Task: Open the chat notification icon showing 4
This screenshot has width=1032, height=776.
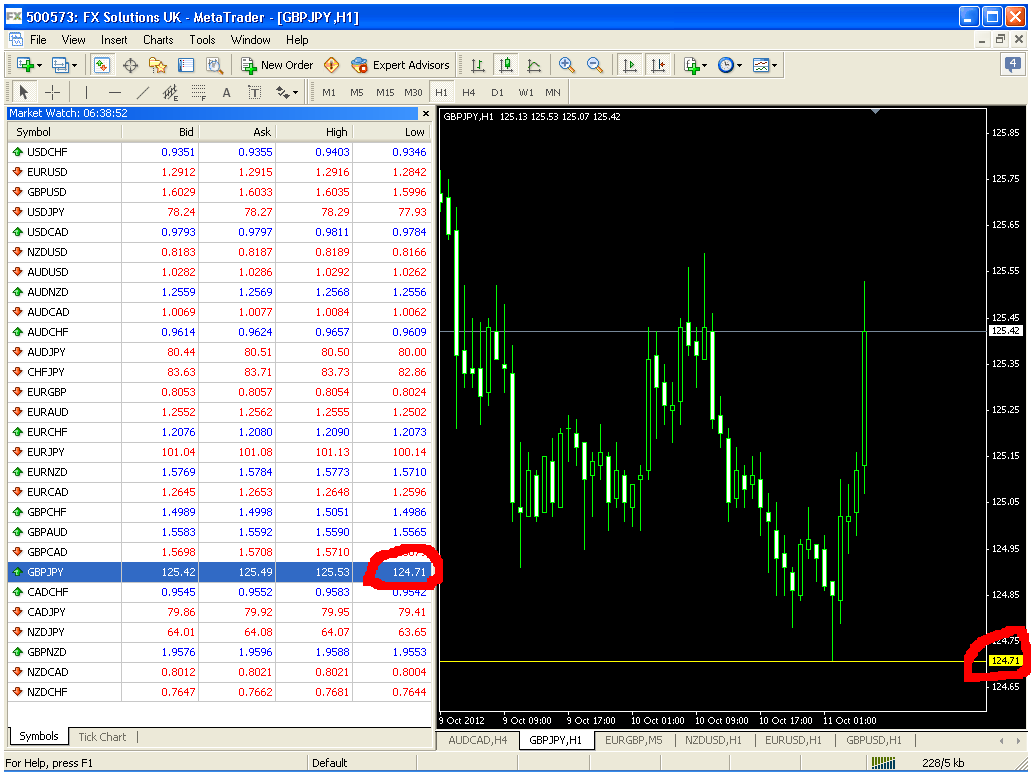Action: [x=1012, y=65]
